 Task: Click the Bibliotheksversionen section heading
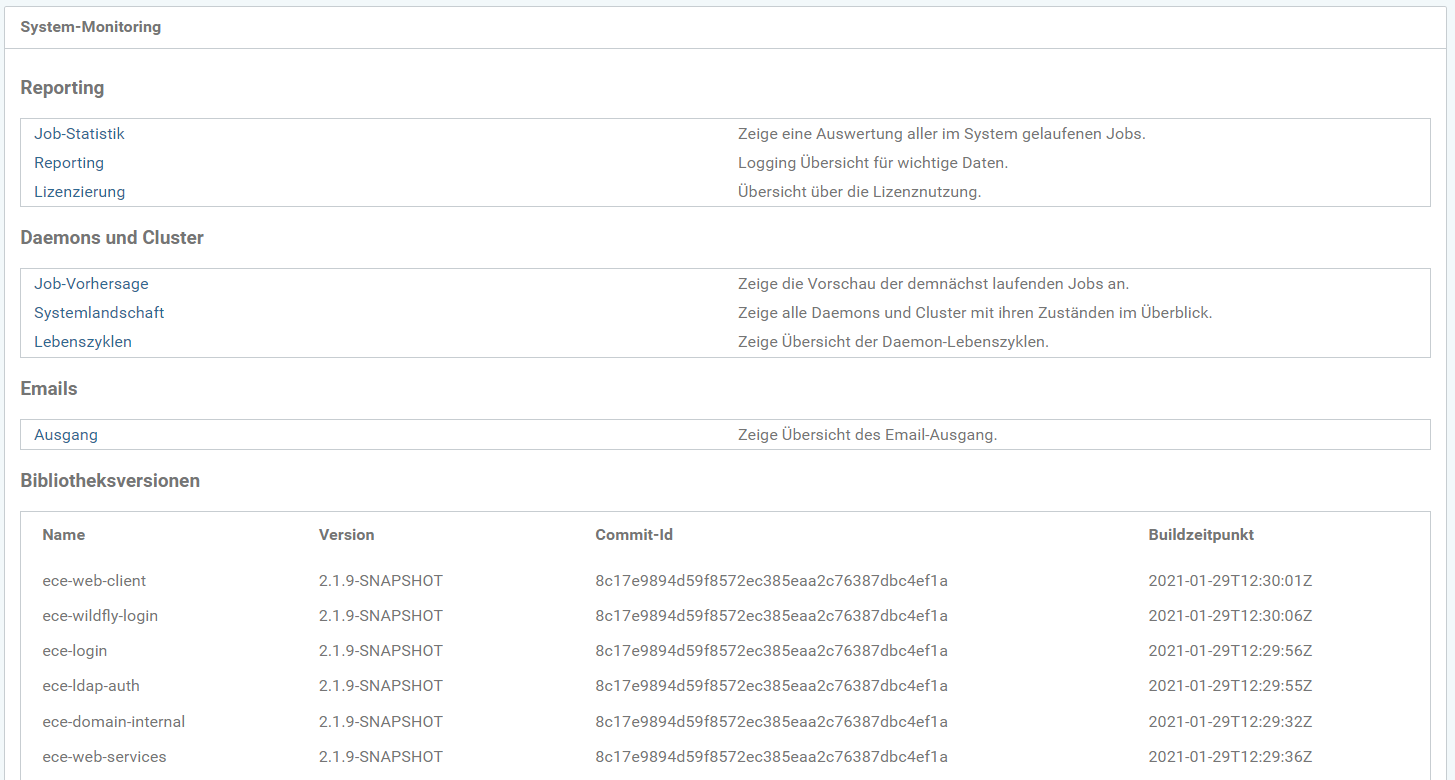pyautogui.click(x=110, y=481)
